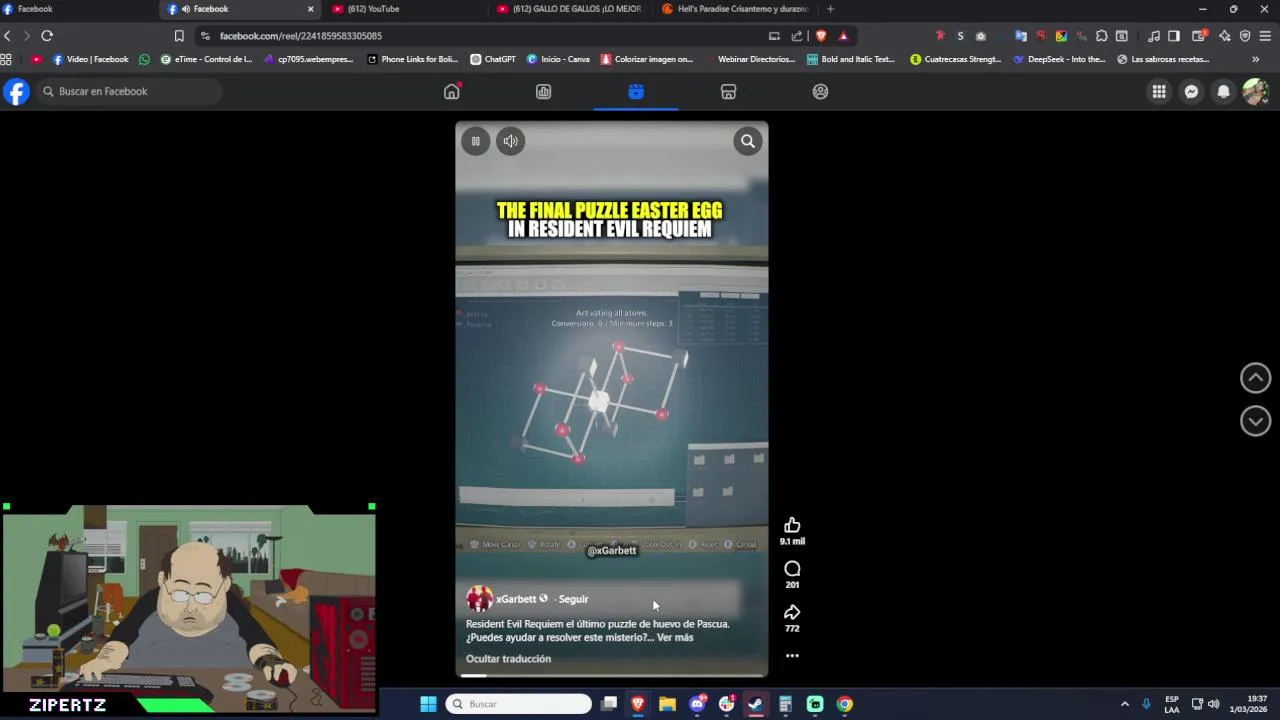This screenshot has height=720, width=1280.
Task: Expand the caption with Ver más
Action: point(675,638)
